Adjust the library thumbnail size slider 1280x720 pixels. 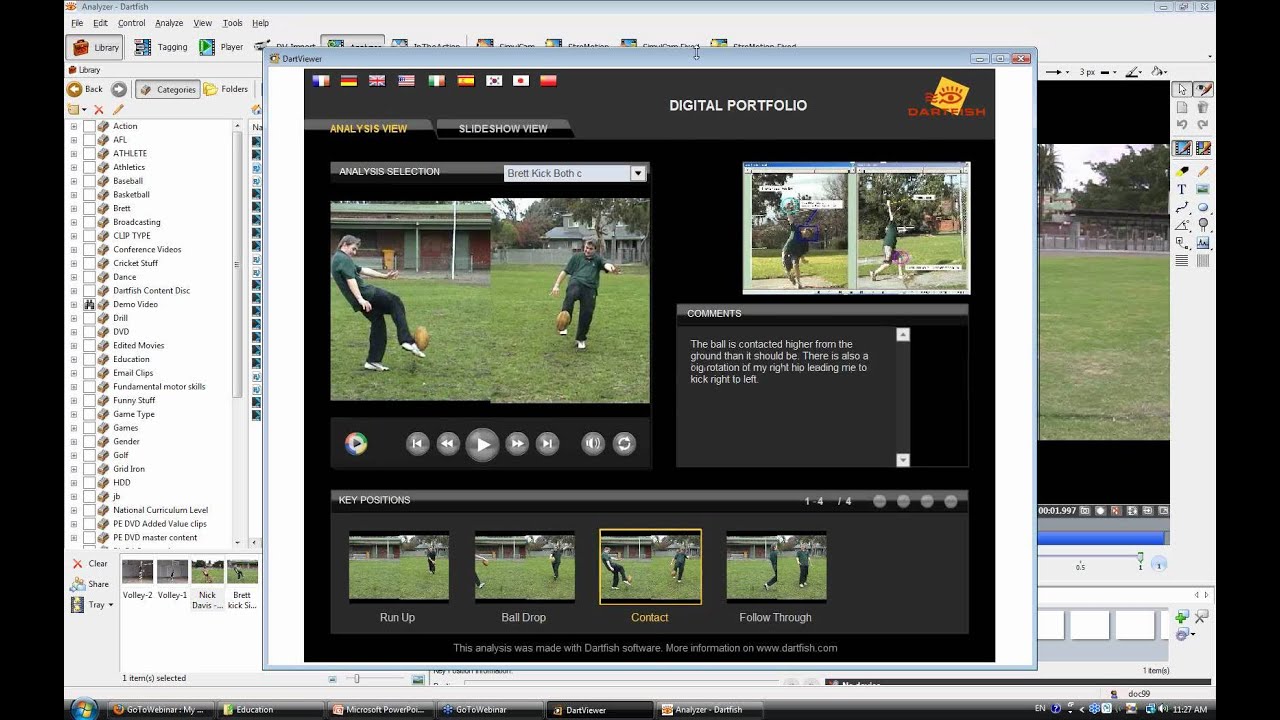point(356,679)
